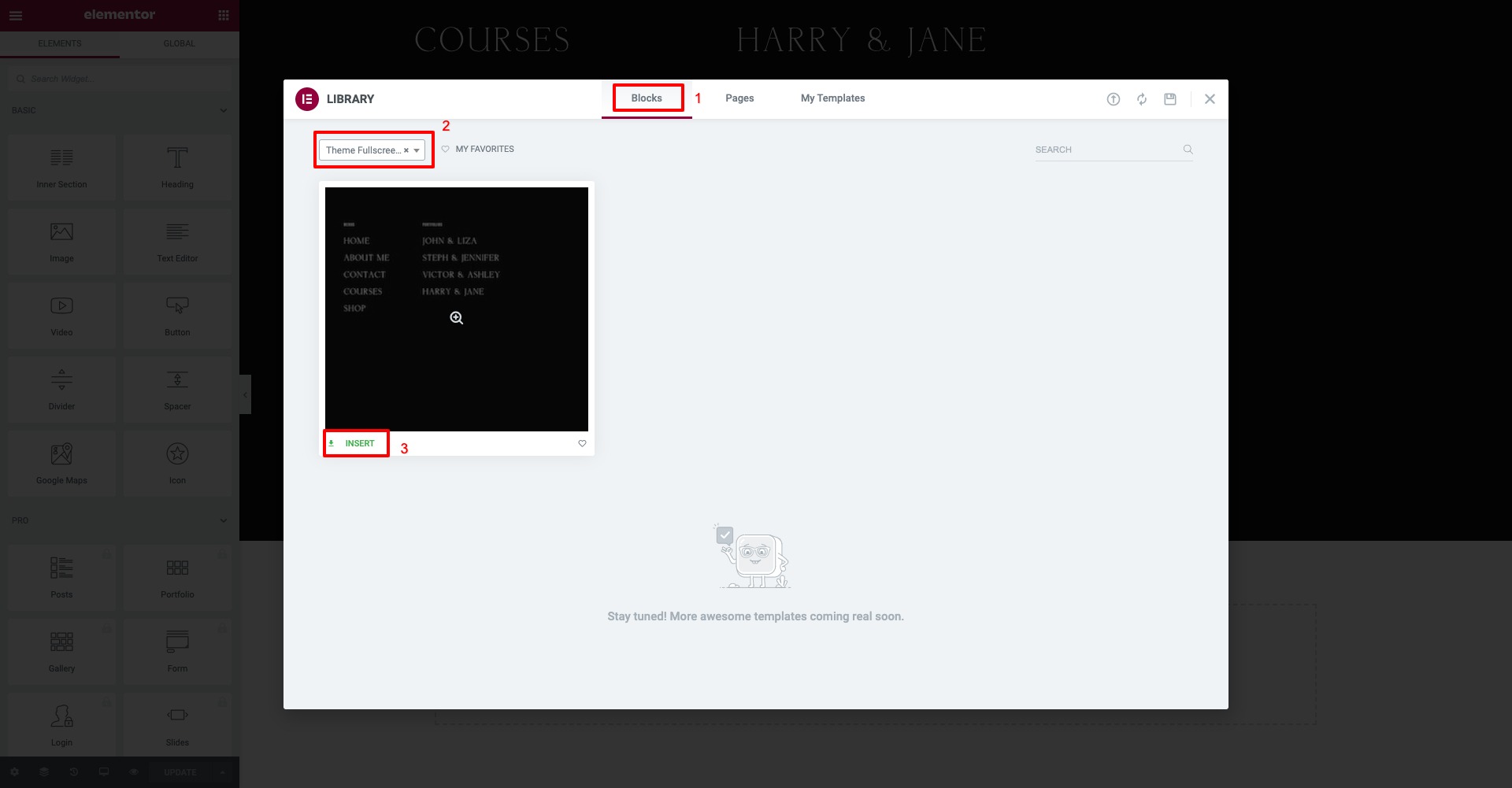Switch to responsive device mode
Screen dimensions: 1512x788
click(x=103, y=771)
